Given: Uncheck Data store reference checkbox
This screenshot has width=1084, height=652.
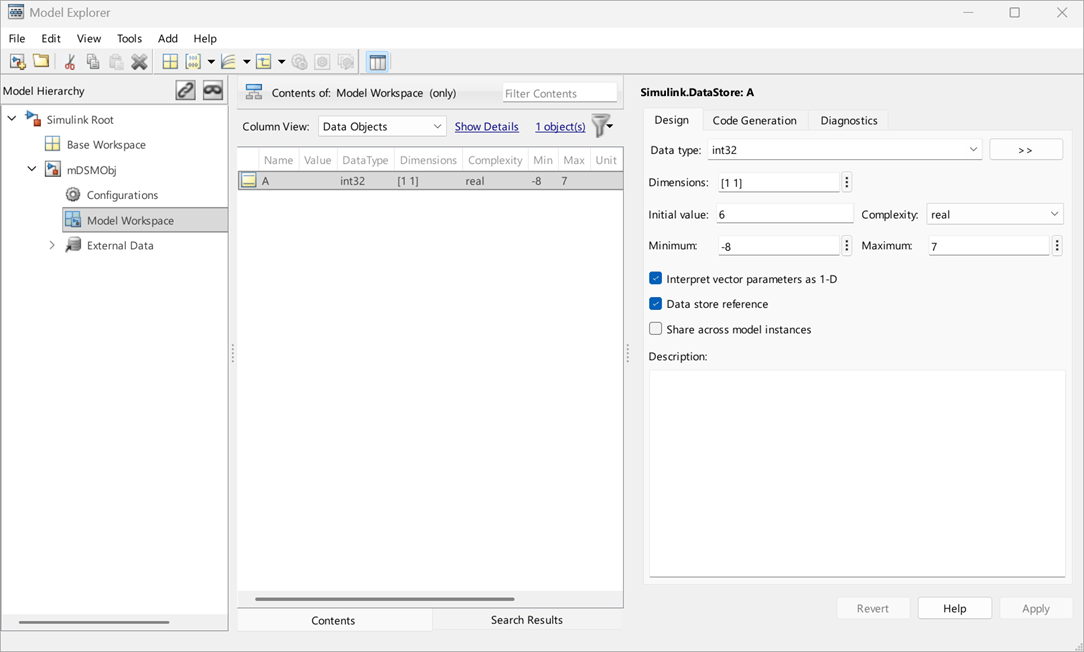Looking at the screenshot, I should point(655,304).
